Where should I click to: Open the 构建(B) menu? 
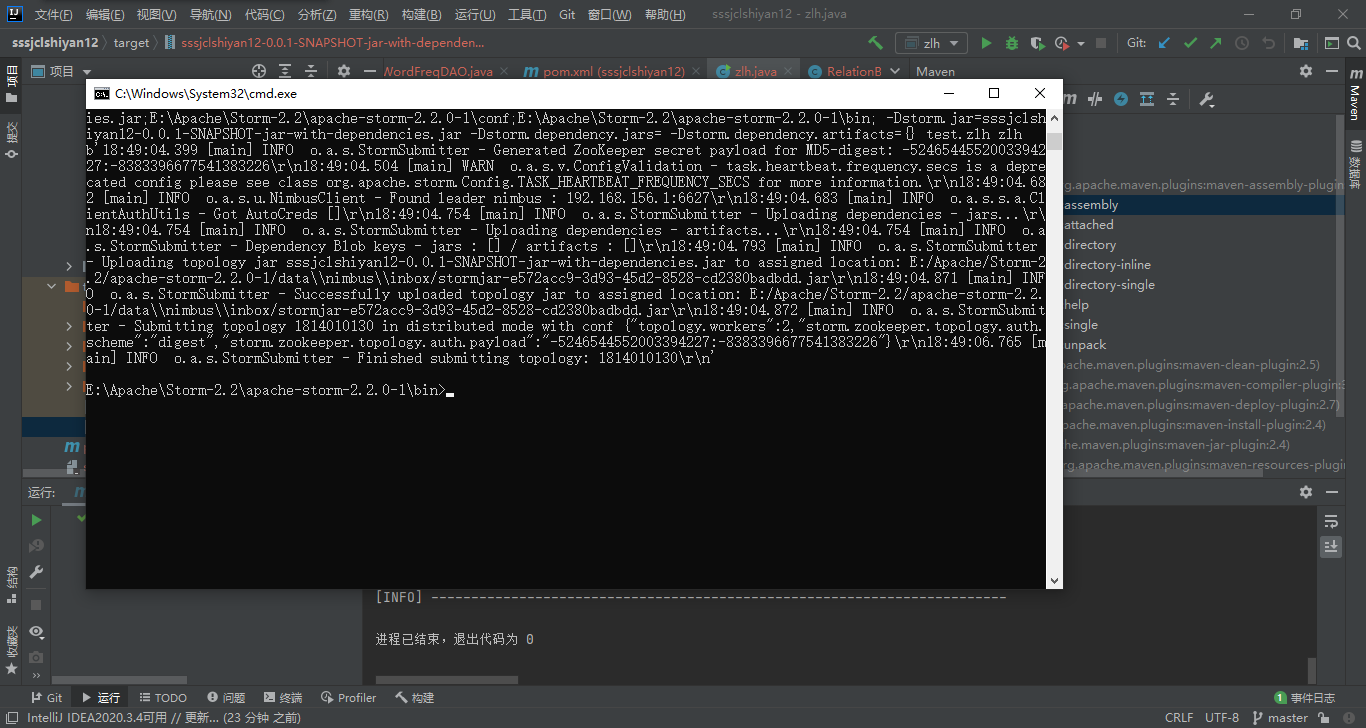[421, 15]
